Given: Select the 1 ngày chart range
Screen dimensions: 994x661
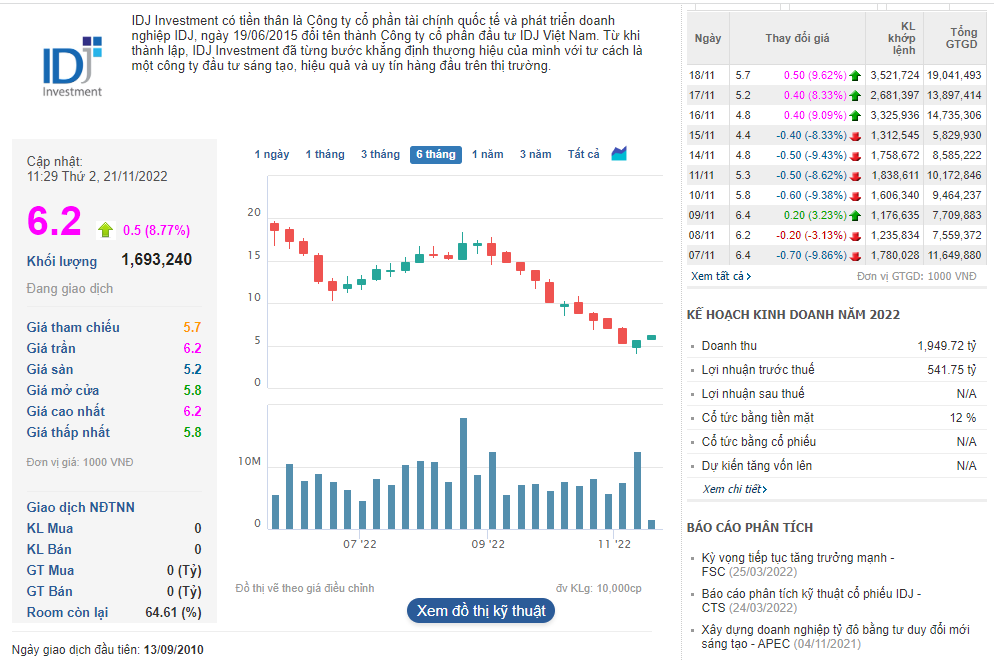Looking at the screenshot, I should [272, 154].
